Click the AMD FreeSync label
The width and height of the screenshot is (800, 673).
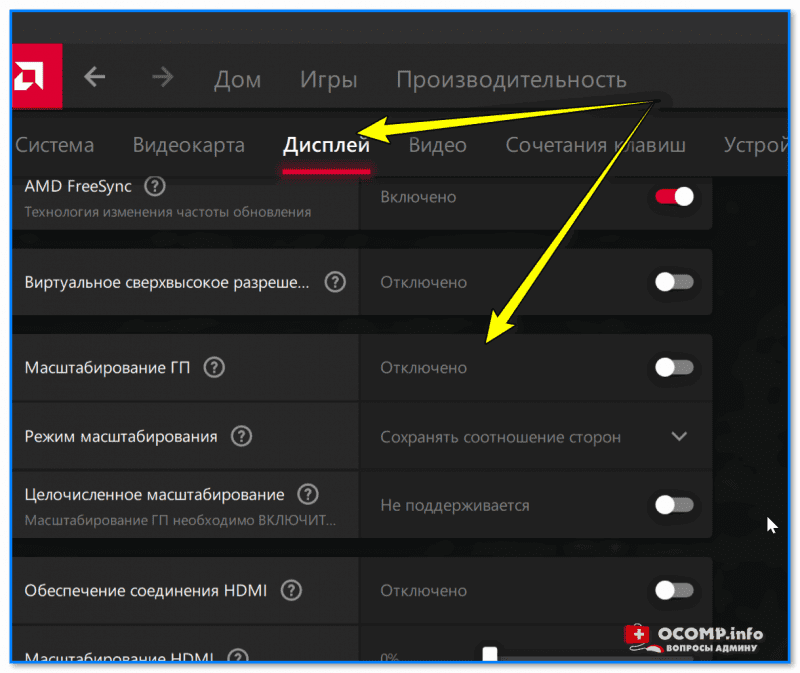click(78, 186)
